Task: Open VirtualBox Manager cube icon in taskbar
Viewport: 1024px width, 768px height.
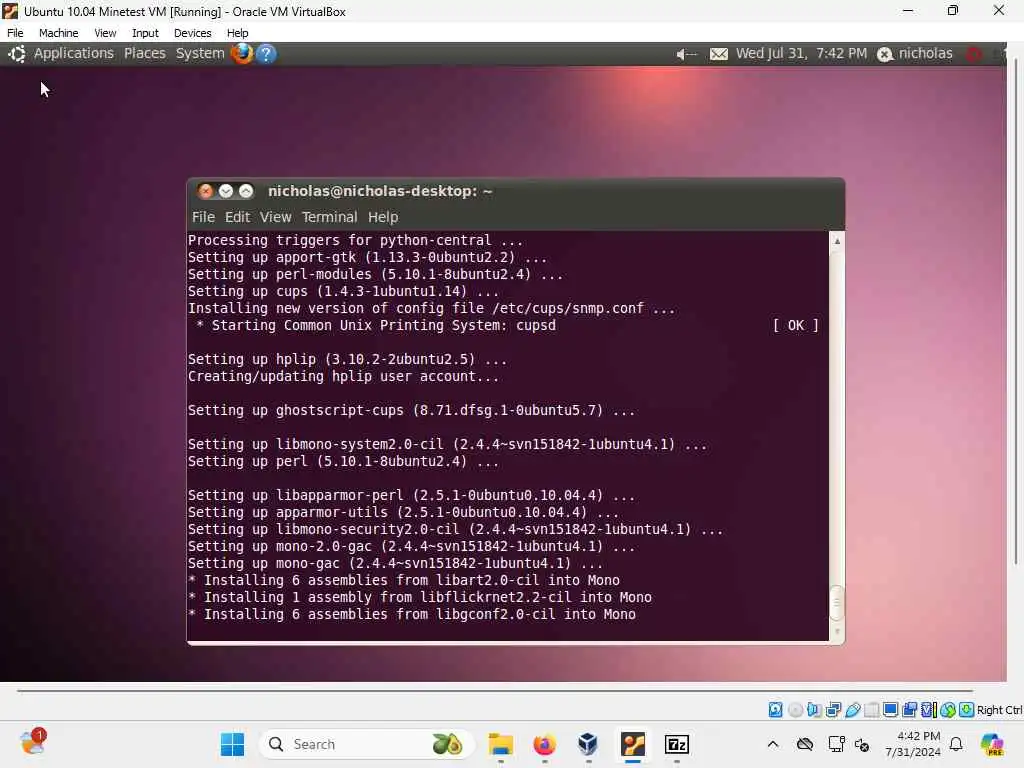Action: click(588, 744)
